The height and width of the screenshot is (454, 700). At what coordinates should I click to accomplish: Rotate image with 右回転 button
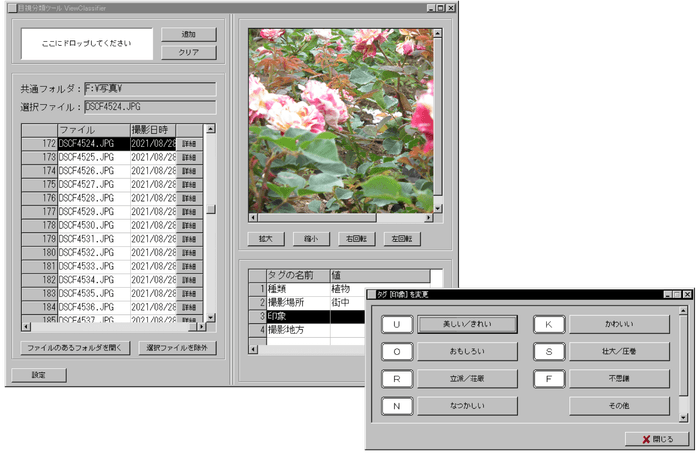tap(357, 239)
